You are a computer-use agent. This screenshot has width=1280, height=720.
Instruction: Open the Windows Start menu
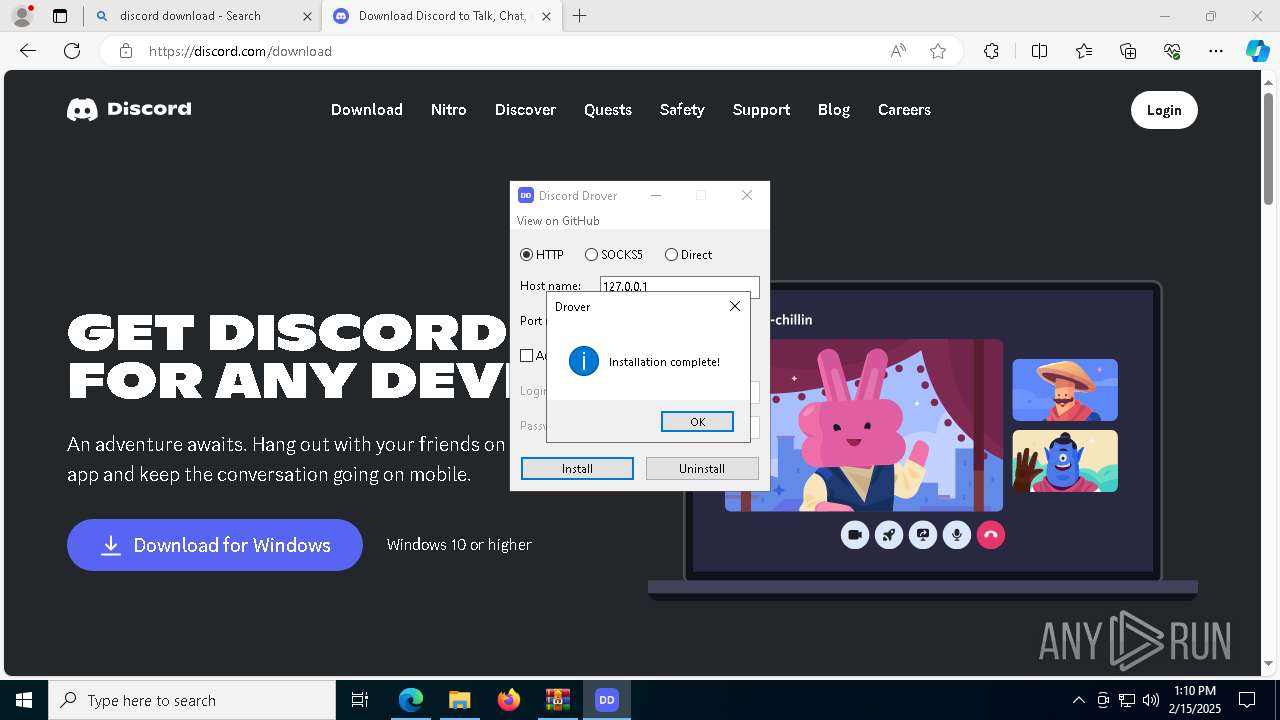click(x=24, y=700)
